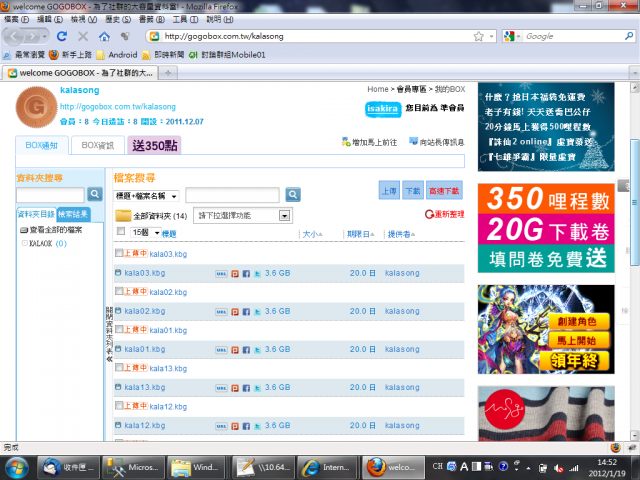Open the Firefox 工具 (Tools) menu
Image resolution: width=640 pixels, height=480 pixels.
pyautogui.click(x=185, y=19)
